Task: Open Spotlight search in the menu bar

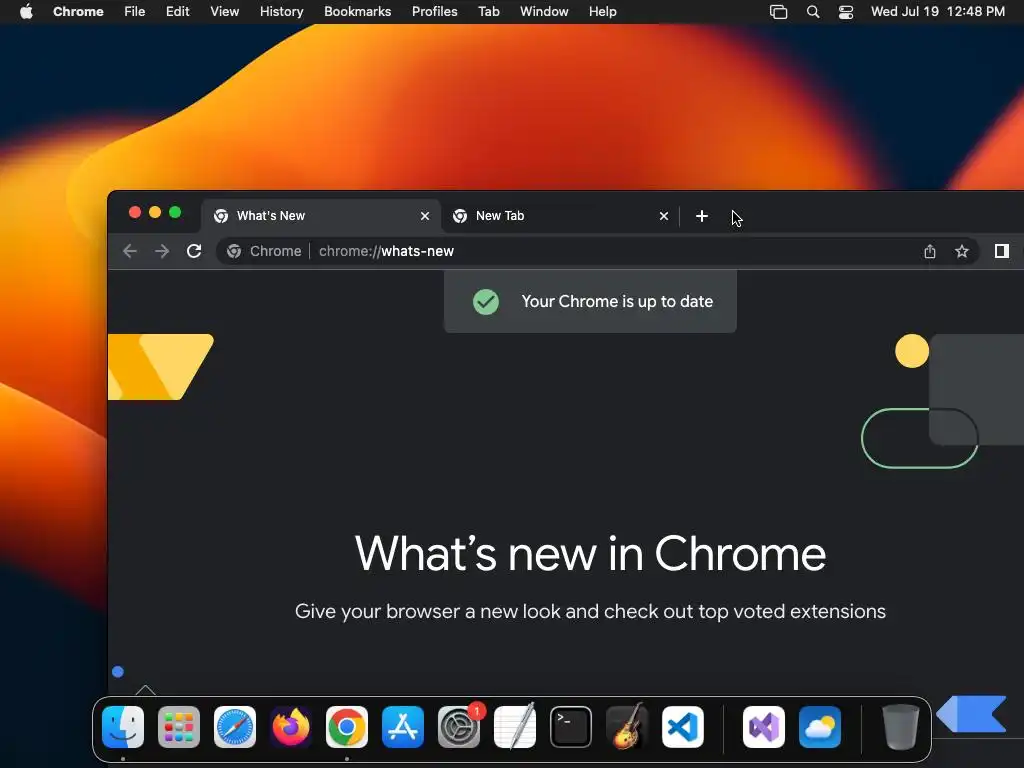Action: pos(813,12)
